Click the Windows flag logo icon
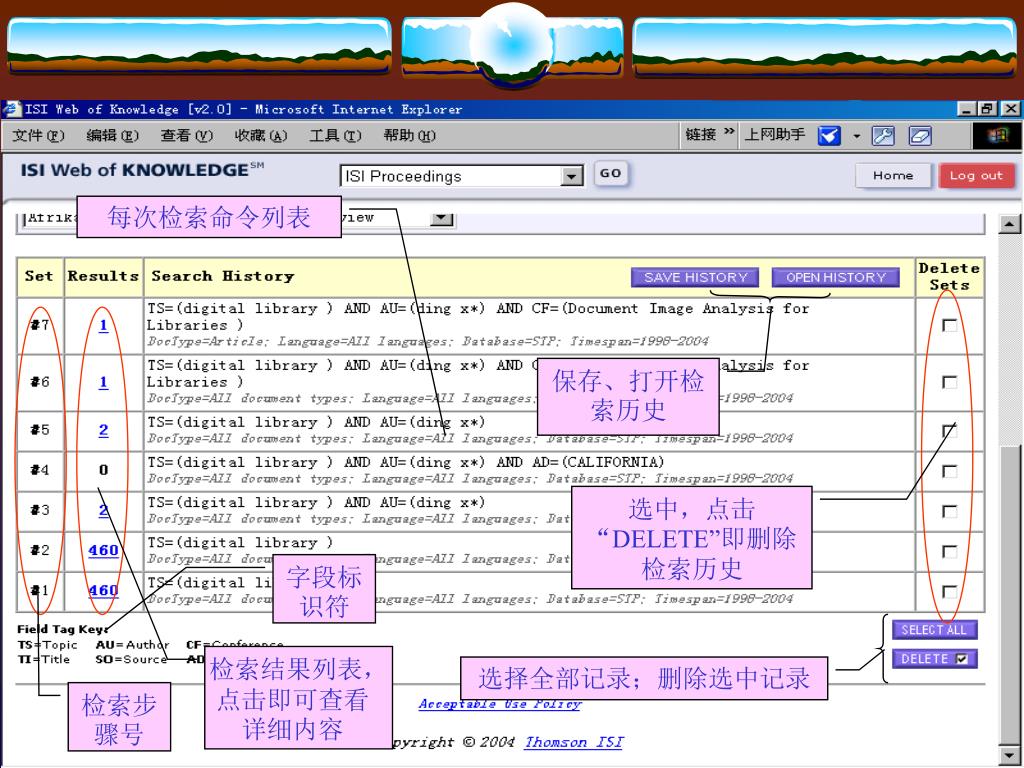Viewport: 1024px width, 768px height. [x=997, y=136]
